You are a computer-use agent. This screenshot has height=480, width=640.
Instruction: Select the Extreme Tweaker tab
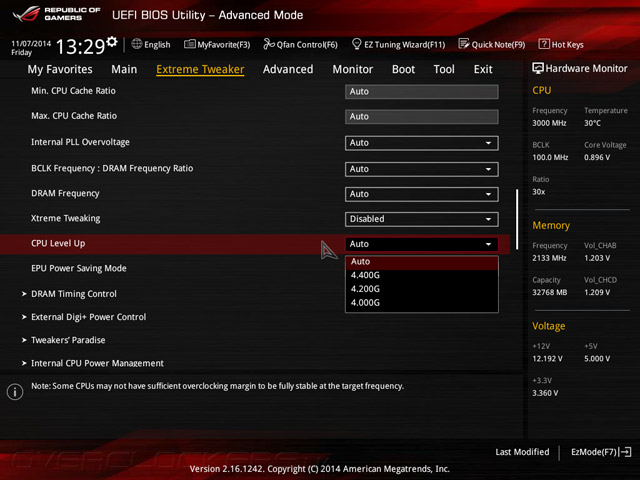(200, 69)
